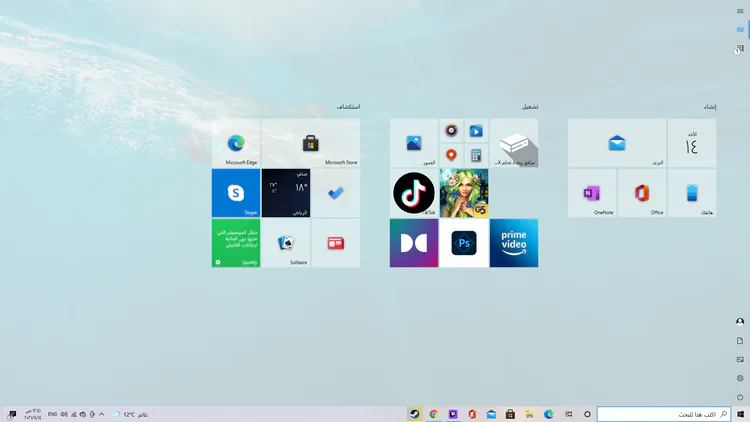The image size is (750, 422).
Task: Open Microsoft Store from taskbar
Action: tap(510, 414)
